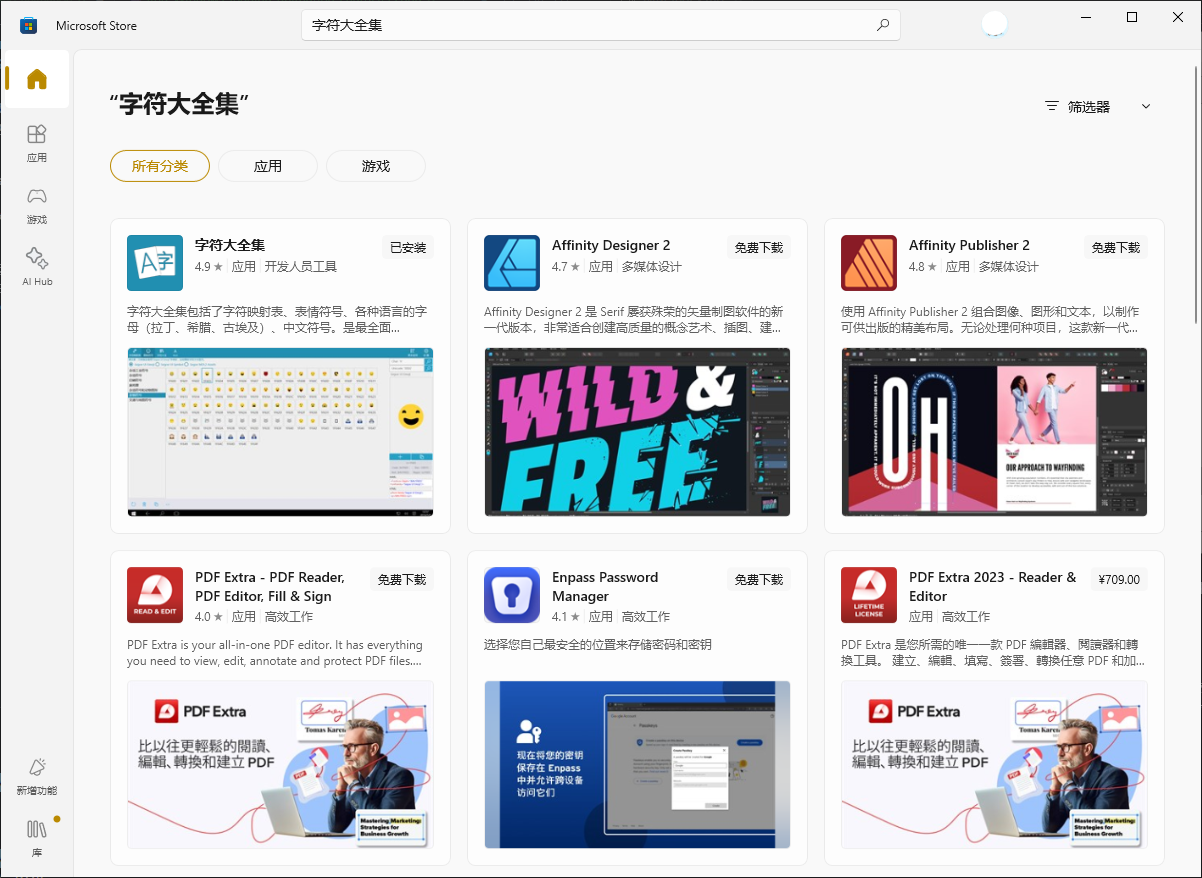Image resolution: width=1202 pixels, height=878 pixels.
Task: Select the 所有分类 category tab
Action: (160, 166)
